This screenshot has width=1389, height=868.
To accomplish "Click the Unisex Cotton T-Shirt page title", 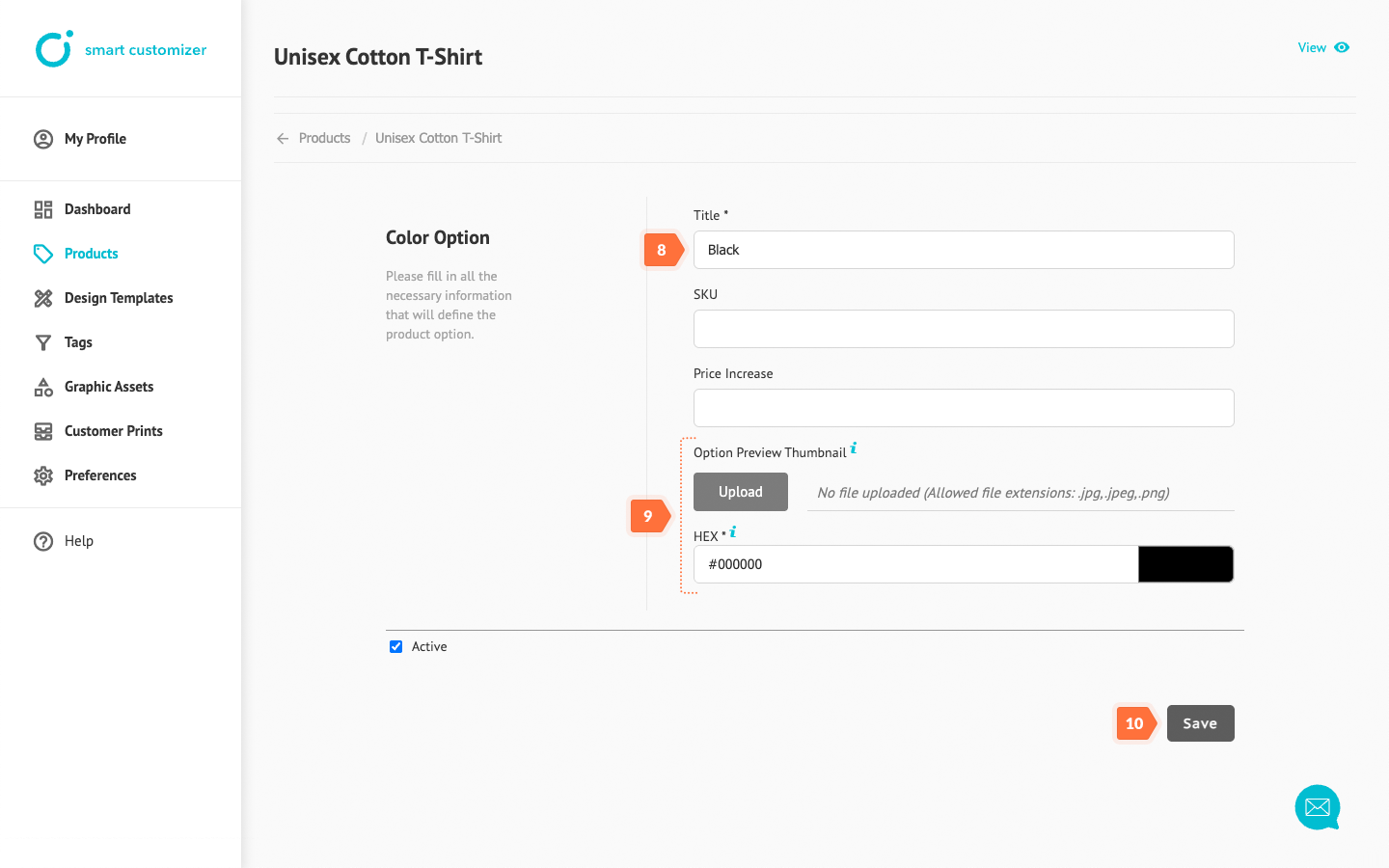I will tap(378, 57).
